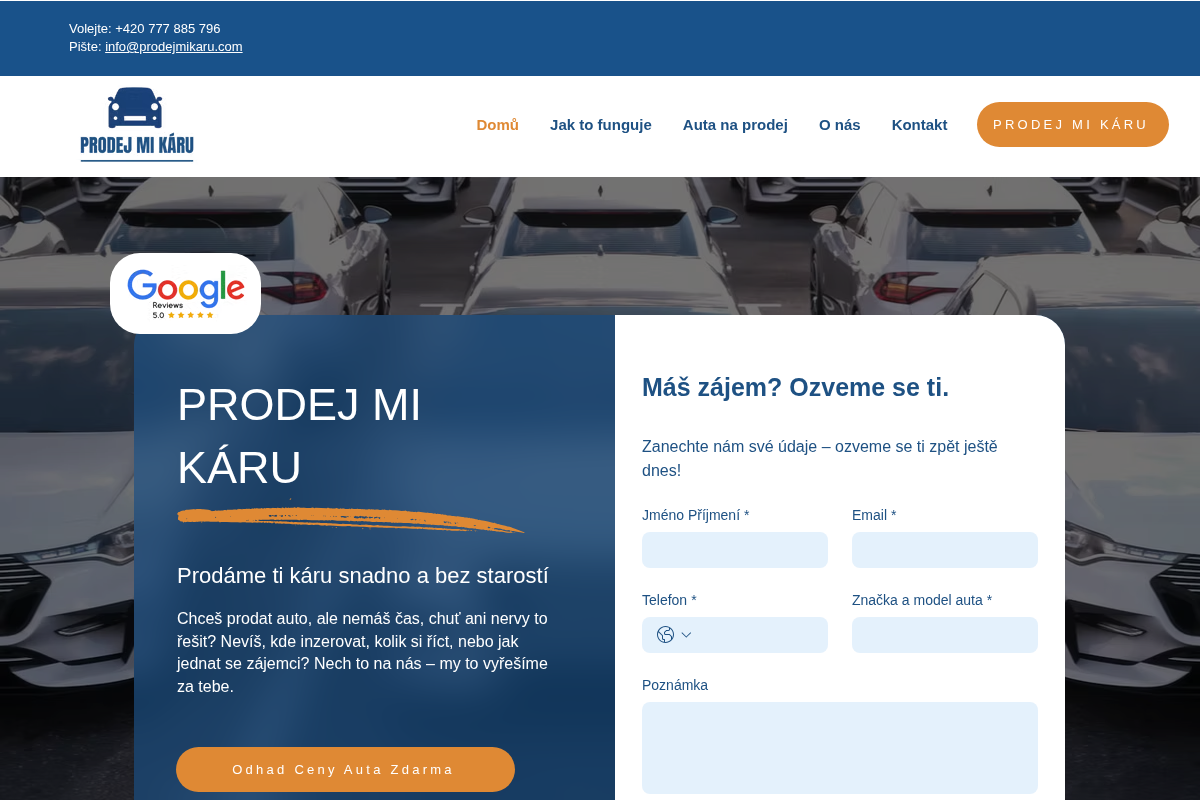Click the Chceš prodat auto paragraph
The height and width of the screenshot is (800, 1200).
363,652
